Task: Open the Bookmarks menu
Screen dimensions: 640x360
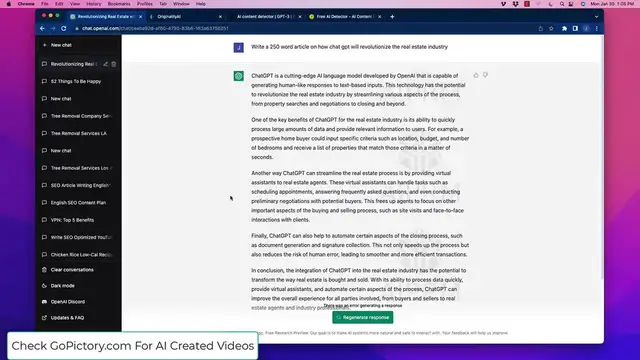Action: pyautogui.click(x=119, y=4)
